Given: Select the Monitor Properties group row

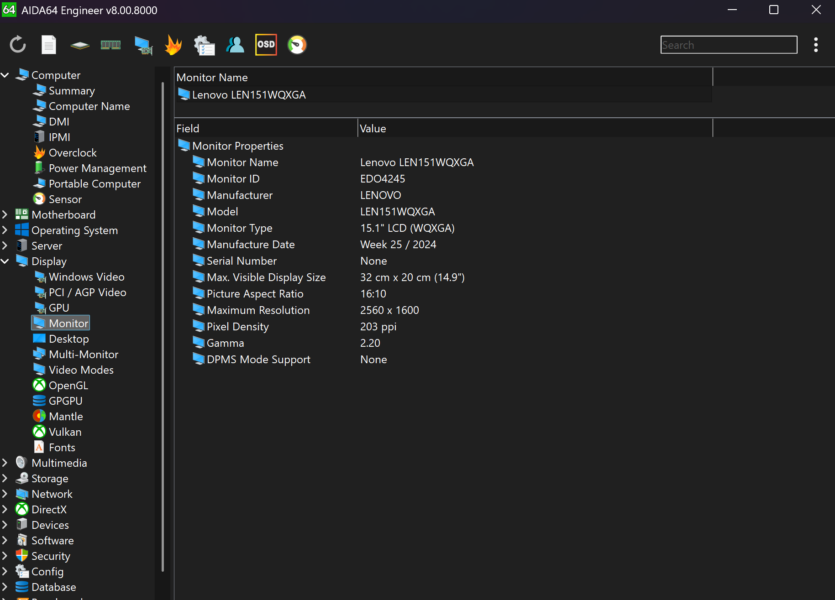Looking at the screenshot, I should 231,146.
